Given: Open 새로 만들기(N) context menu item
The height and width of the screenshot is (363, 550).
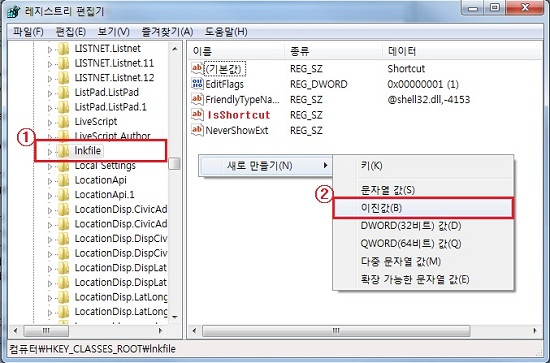Looking at the screenshot, I should click(265, 166).
